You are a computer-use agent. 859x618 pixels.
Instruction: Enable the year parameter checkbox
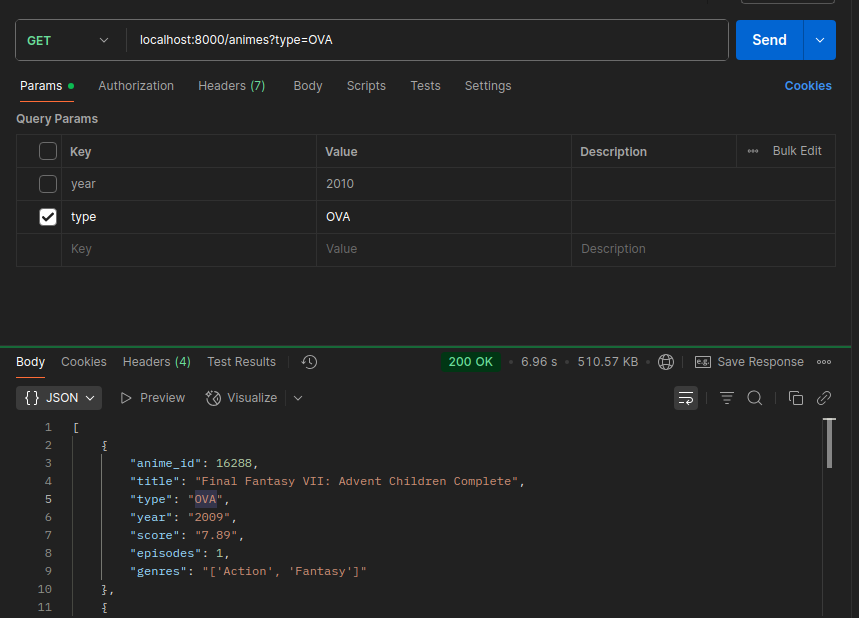(x=48, y=184)
